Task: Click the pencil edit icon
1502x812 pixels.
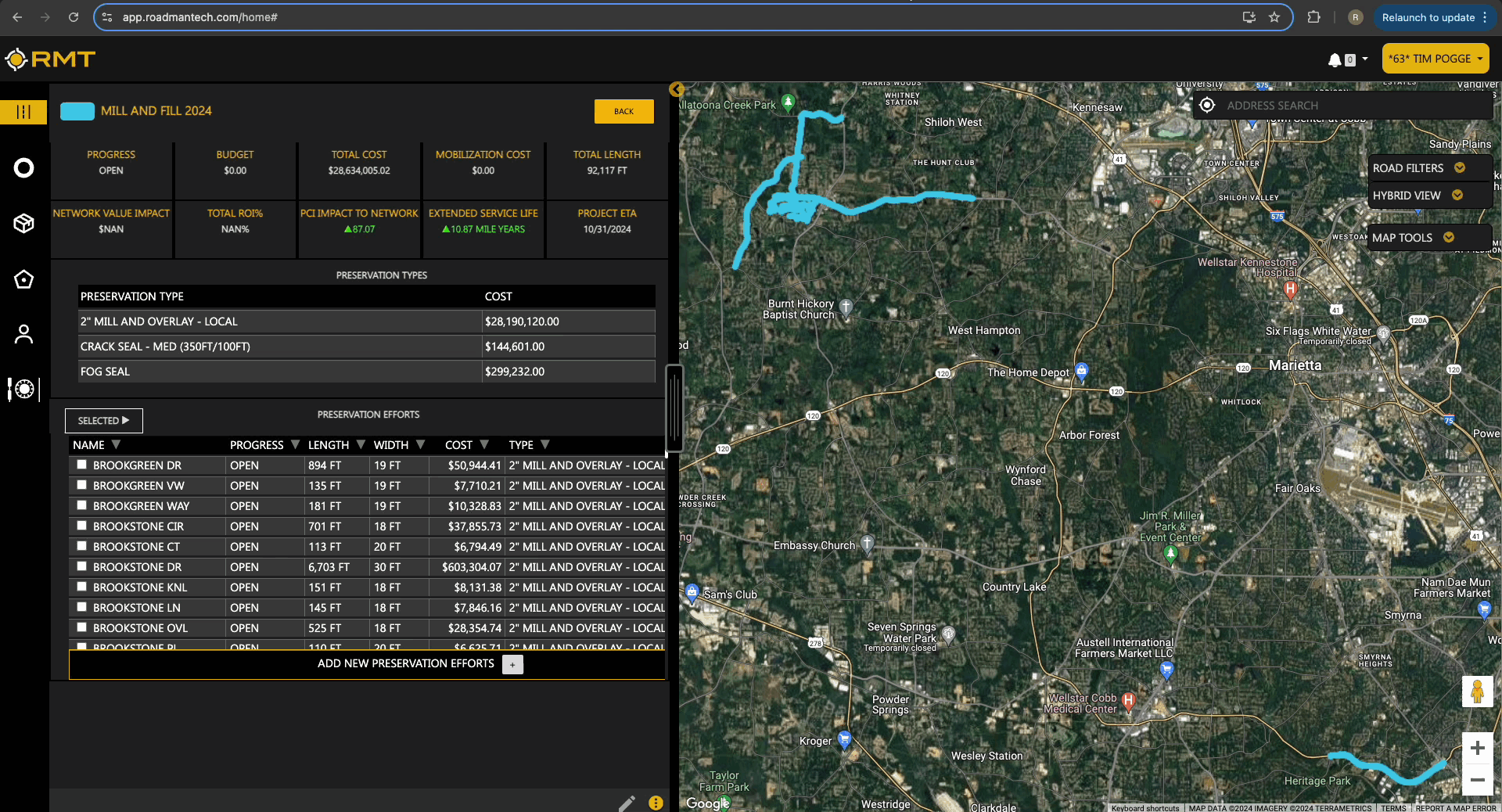Action: point(627,803)
